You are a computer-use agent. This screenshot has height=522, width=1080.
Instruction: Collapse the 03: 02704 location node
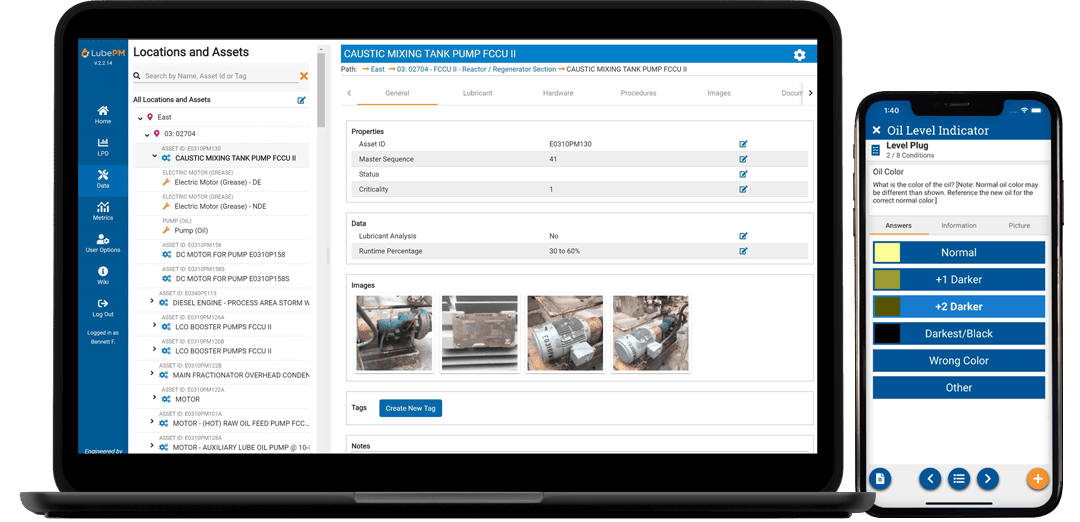147,134
